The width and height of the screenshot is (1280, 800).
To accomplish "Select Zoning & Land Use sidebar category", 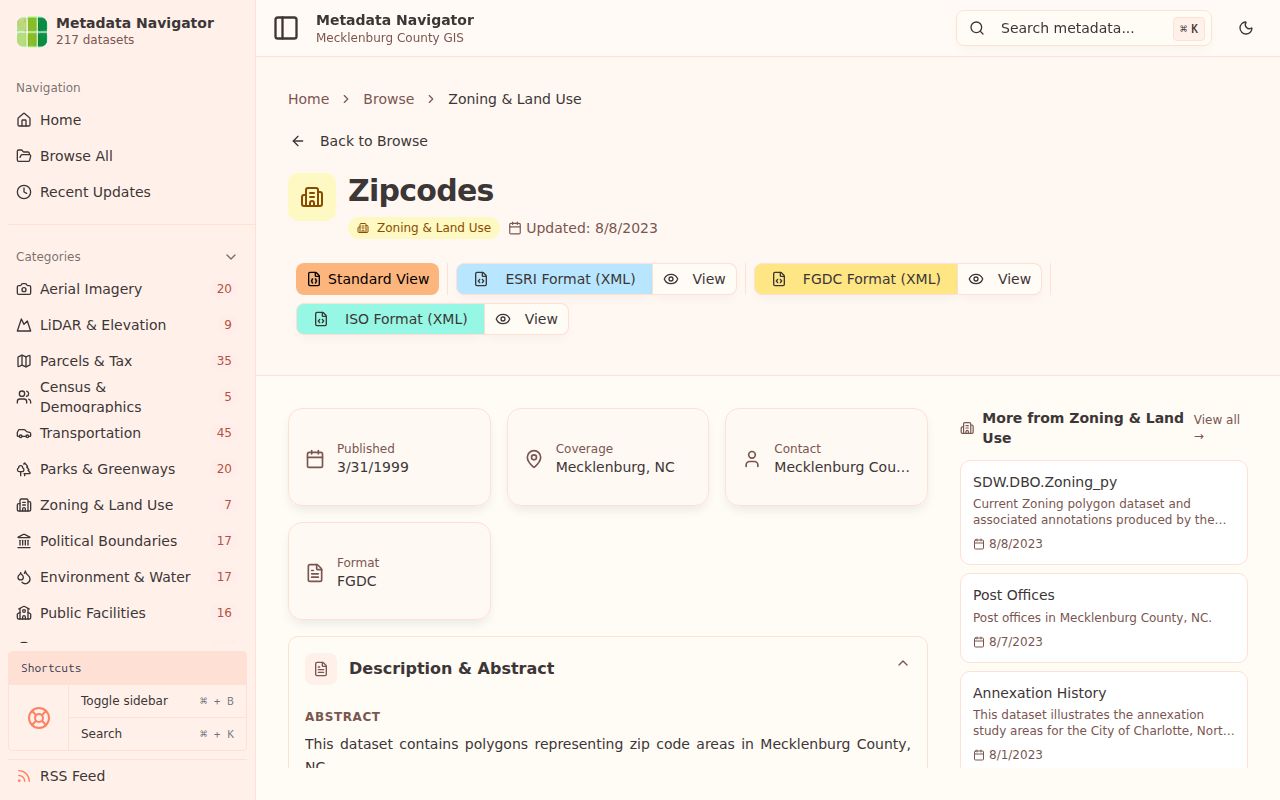I will point(128,505).
